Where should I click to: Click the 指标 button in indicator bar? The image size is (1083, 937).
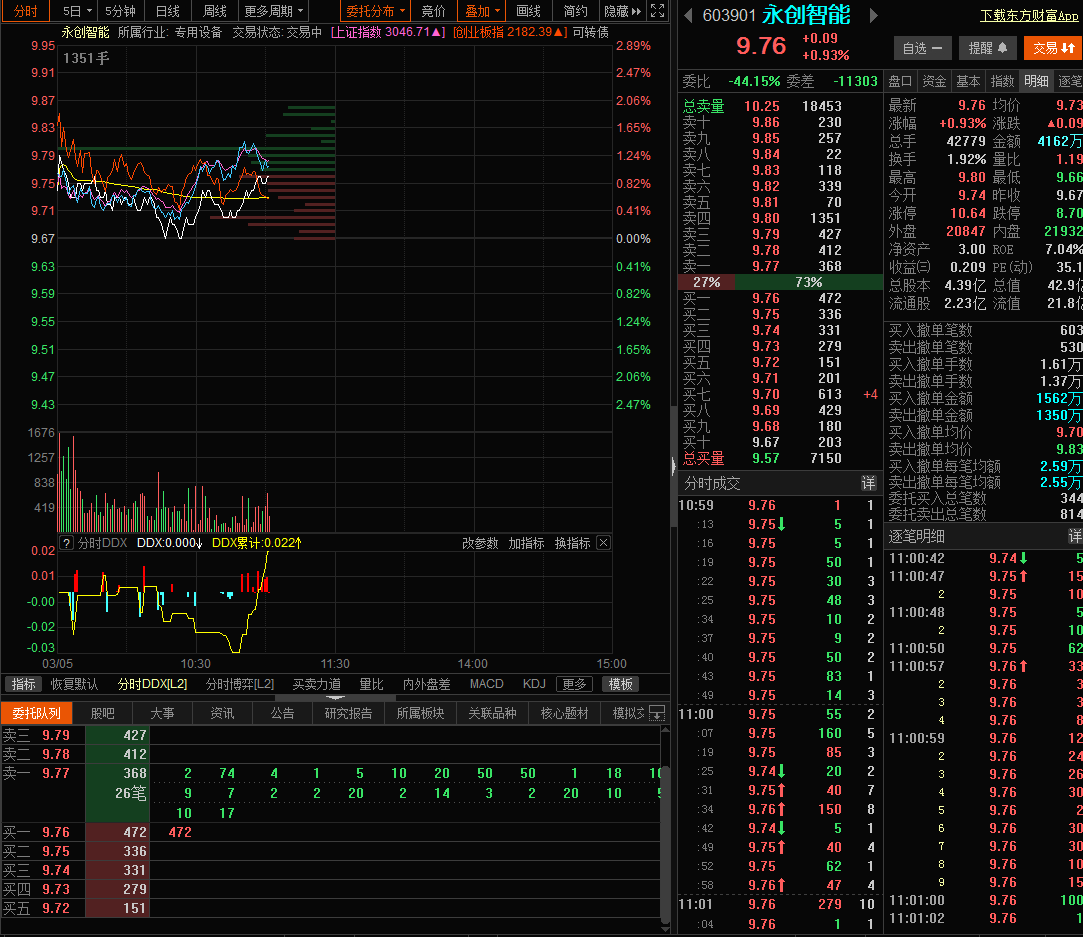23,684
